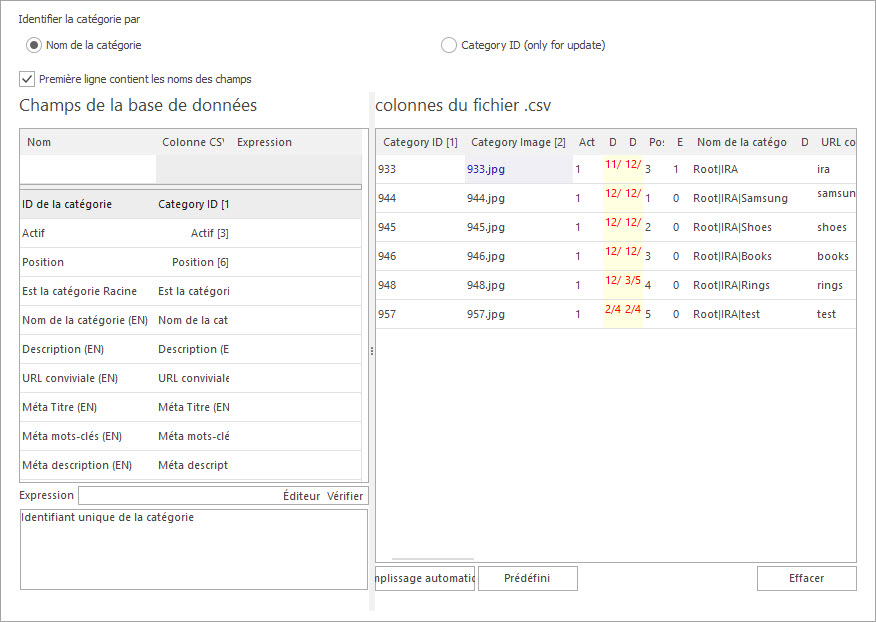Select the 'Méta mots-clés (EN)' field row
Screen dimensions: 876x622
pyautogui.click(x=191, y=436)
